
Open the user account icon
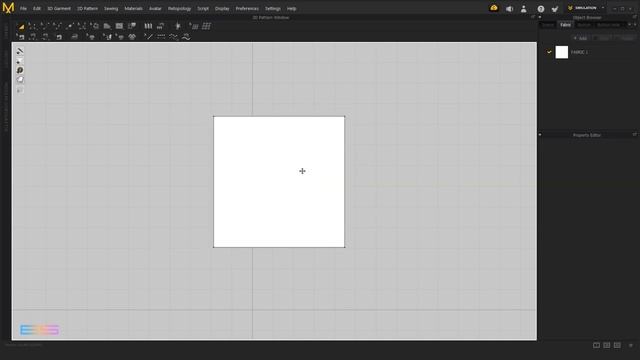524,9
